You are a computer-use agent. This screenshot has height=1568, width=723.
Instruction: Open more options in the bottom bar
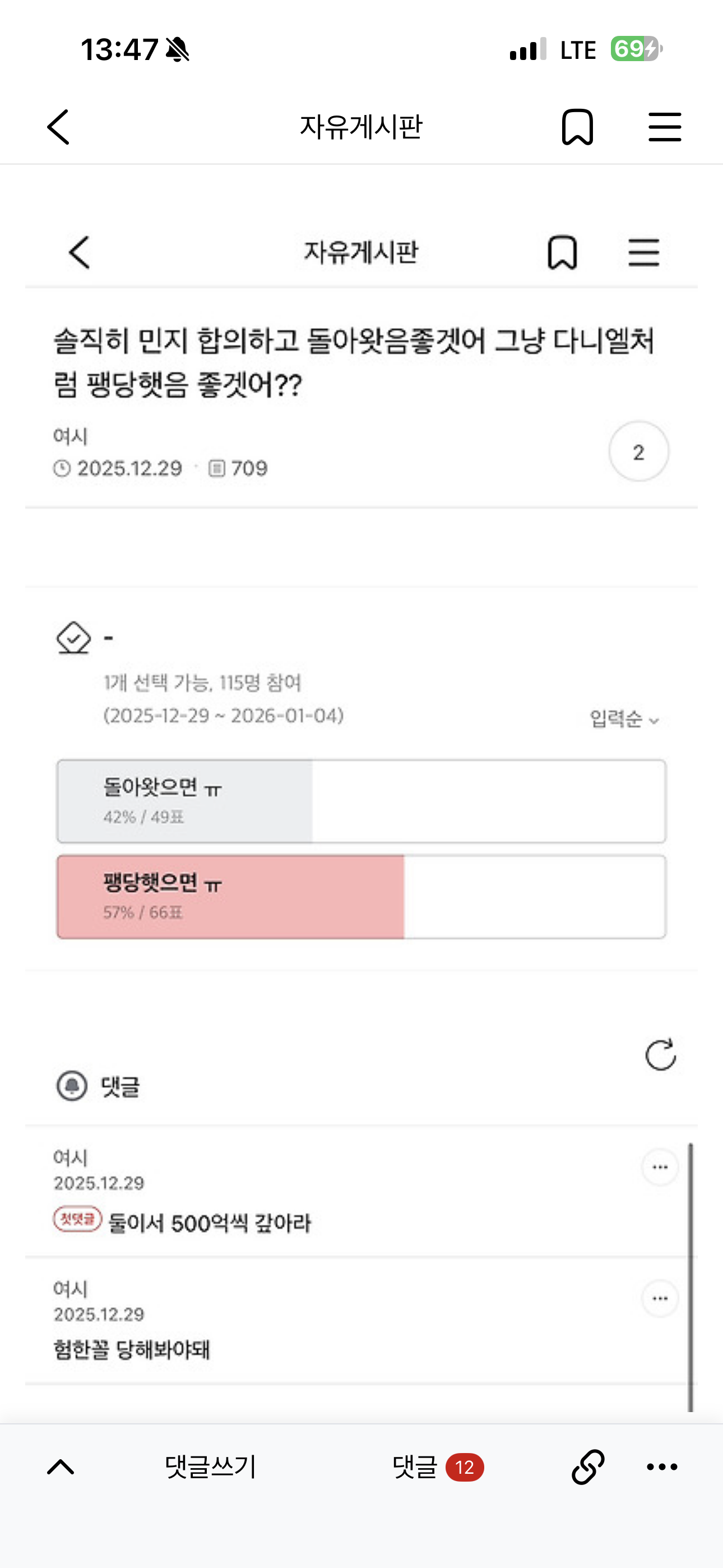click(662, 1467)
